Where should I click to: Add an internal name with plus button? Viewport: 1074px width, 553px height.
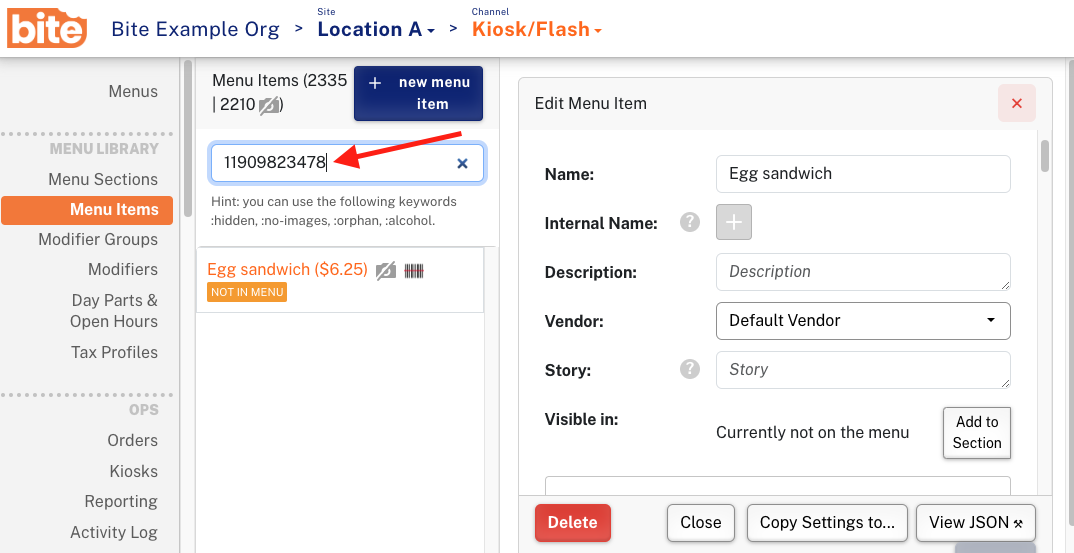point(734,222)
